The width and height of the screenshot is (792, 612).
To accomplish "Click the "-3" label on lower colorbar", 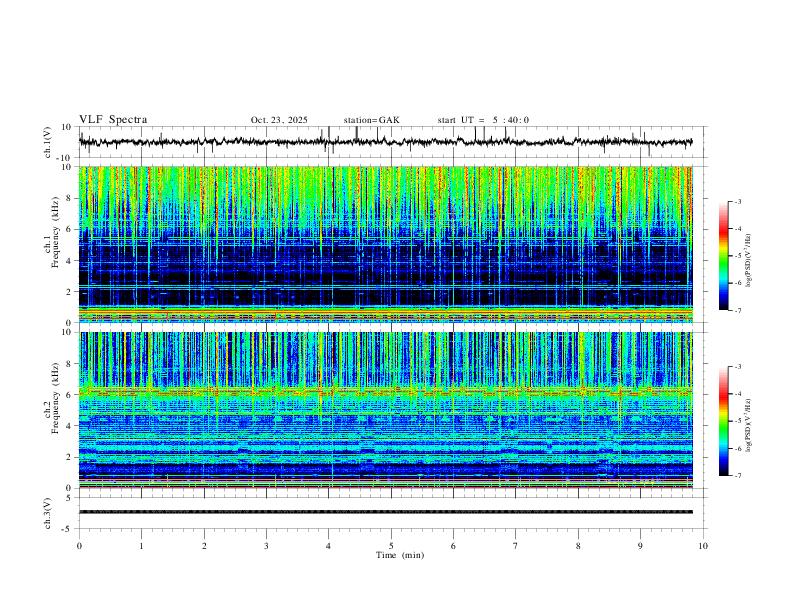I will [737, 367].
